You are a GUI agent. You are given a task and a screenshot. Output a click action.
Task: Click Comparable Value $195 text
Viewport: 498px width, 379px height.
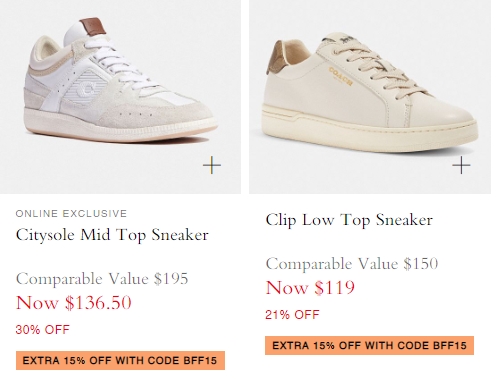pyautogui.click(x=102, y=279)
